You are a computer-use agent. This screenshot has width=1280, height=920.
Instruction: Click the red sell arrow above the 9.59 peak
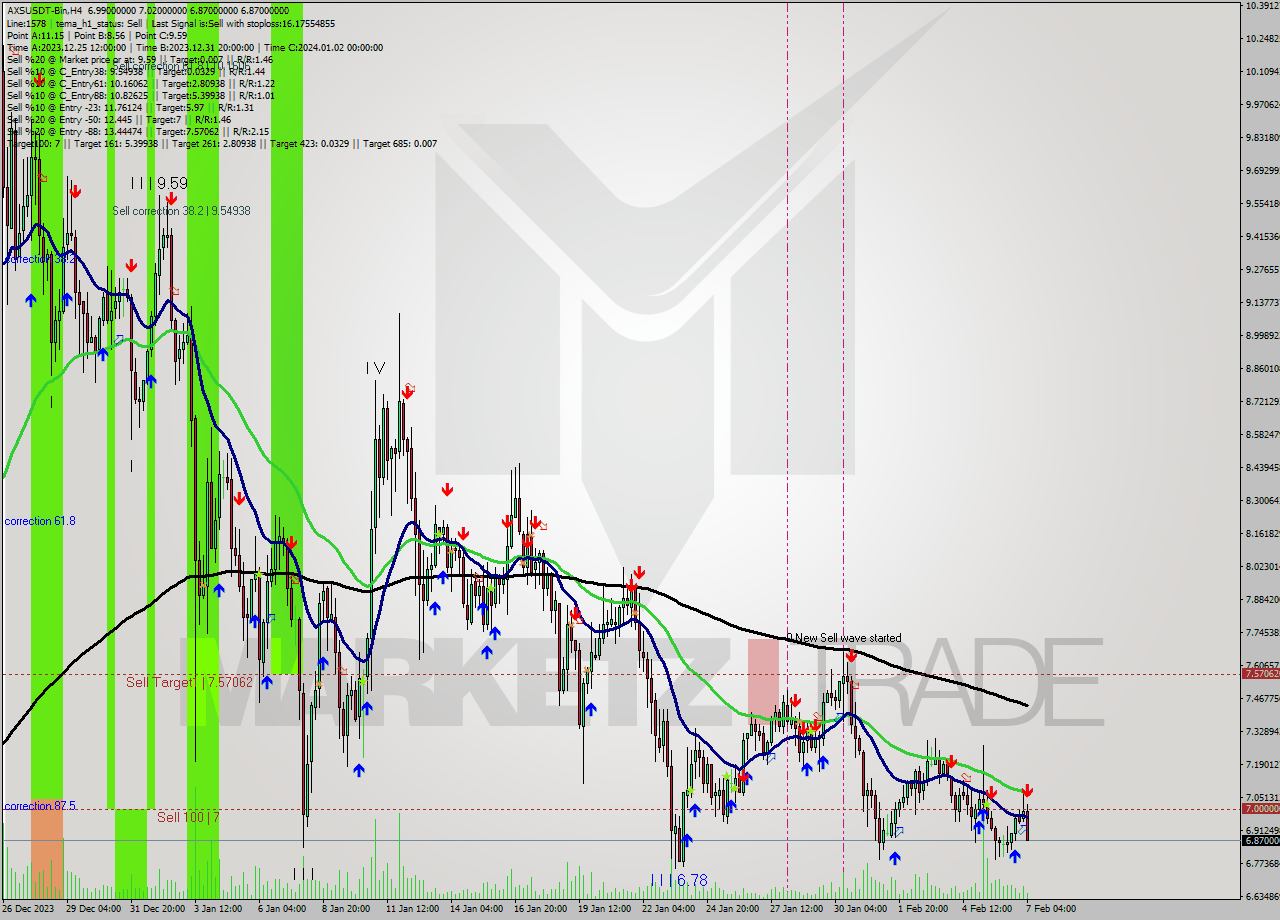click(171, 200)
